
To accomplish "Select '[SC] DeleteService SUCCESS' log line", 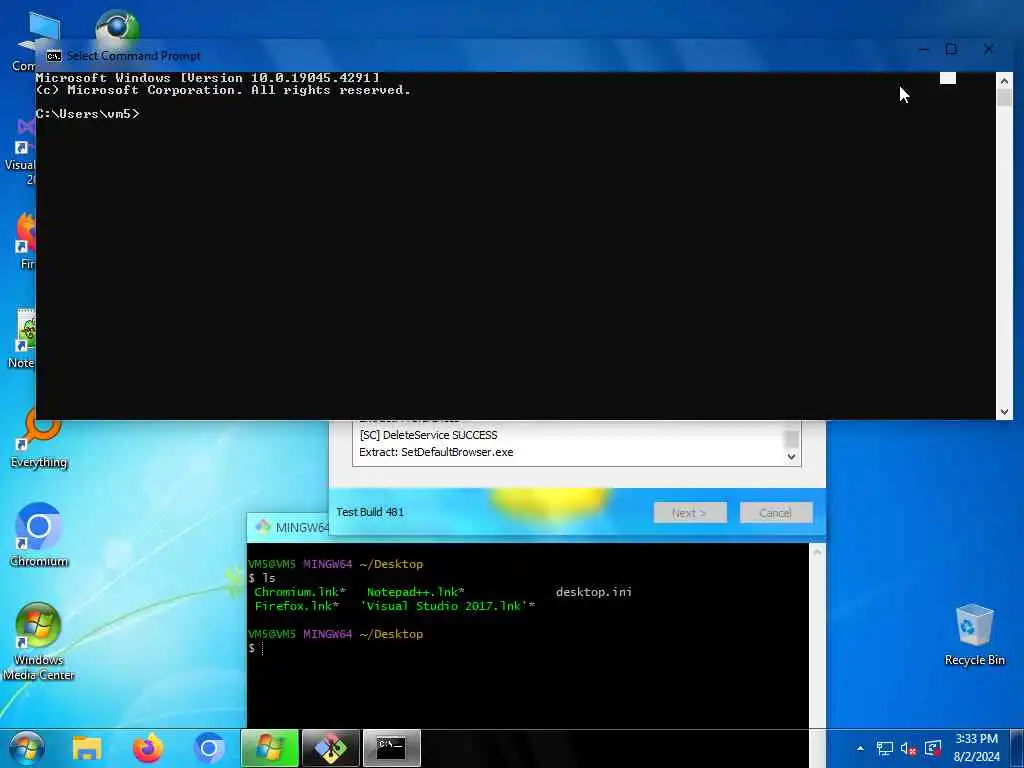I will click(x=428, y=435).
